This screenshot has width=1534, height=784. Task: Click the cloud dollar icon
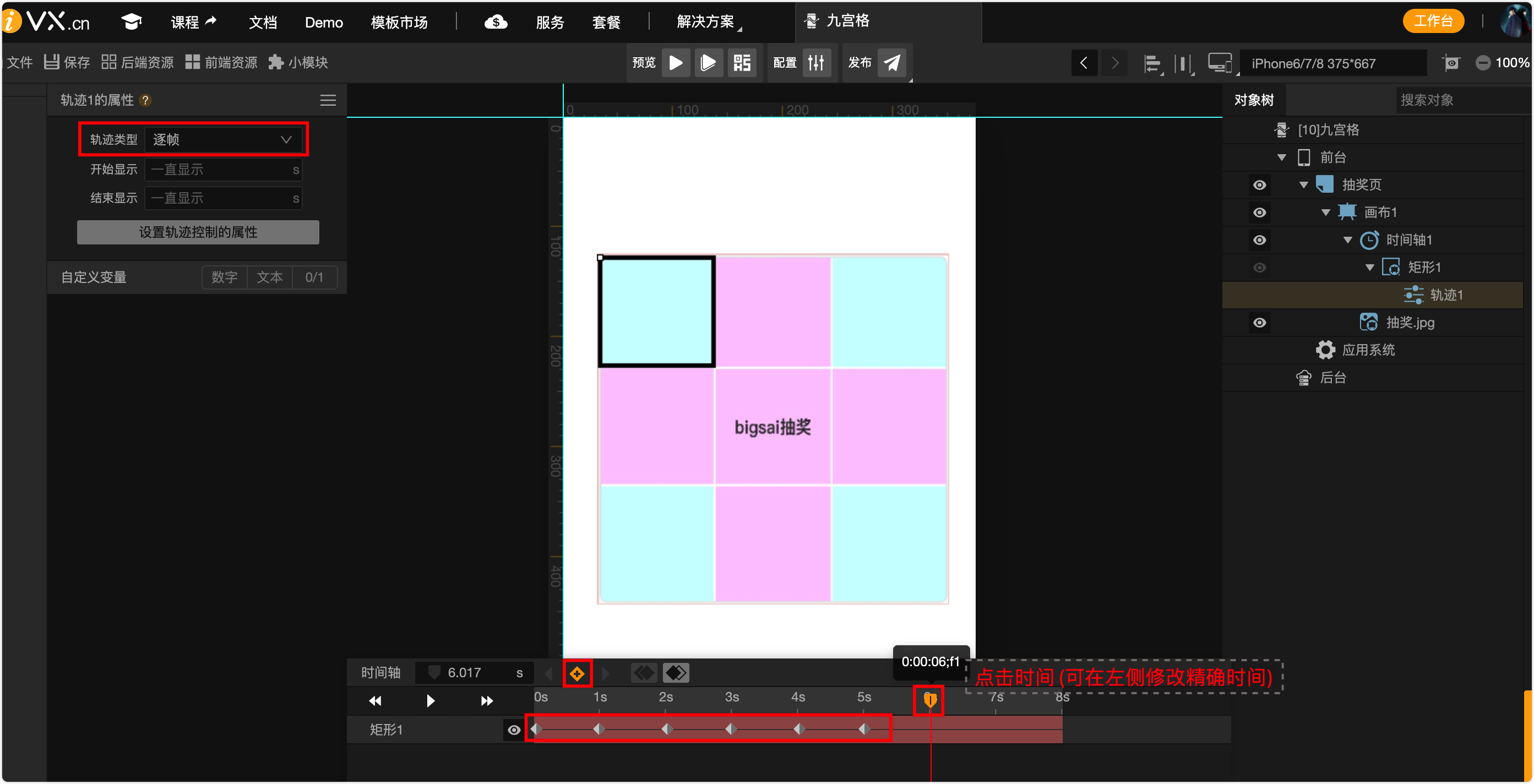click(496, 23)
